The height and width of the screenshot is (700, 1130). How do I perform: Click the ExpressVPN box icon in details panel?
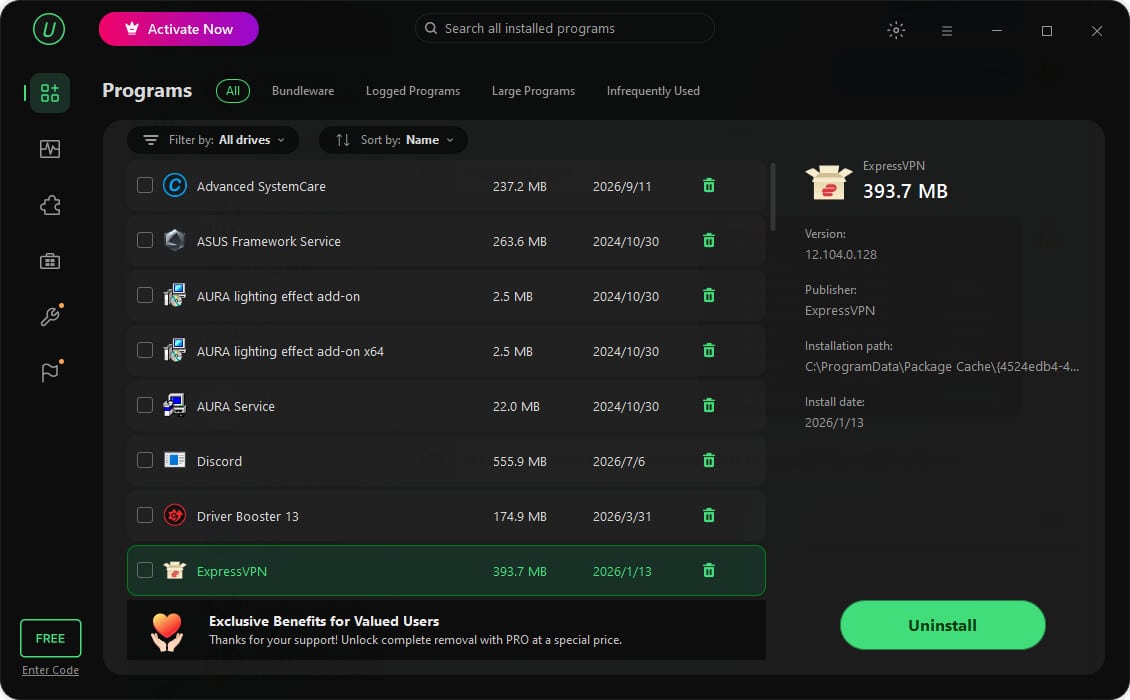pos(829,182)
